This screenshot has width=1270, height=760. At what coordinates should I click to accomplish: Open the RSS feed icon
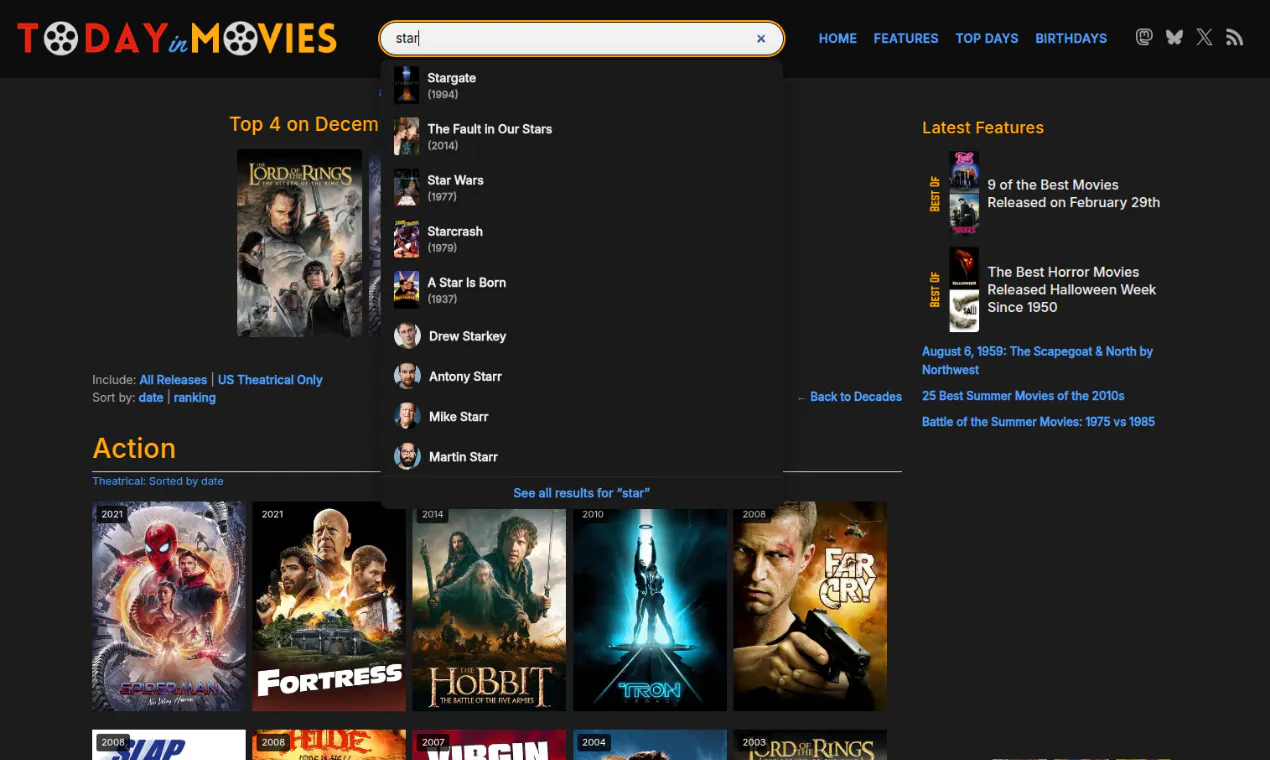point(1234,37)
